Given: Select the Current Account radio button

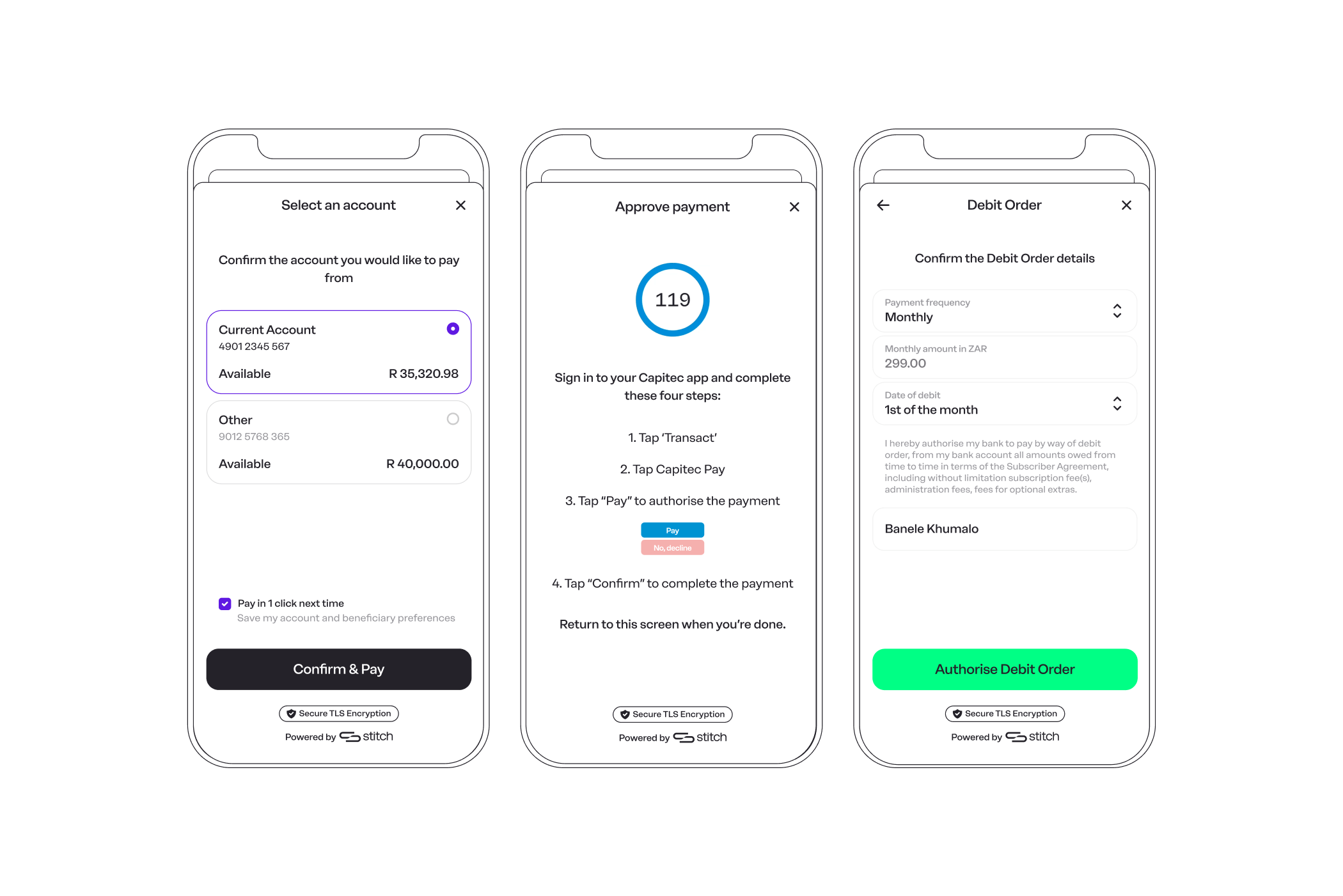Looking at the screenshot, I should tap(452, 327).
